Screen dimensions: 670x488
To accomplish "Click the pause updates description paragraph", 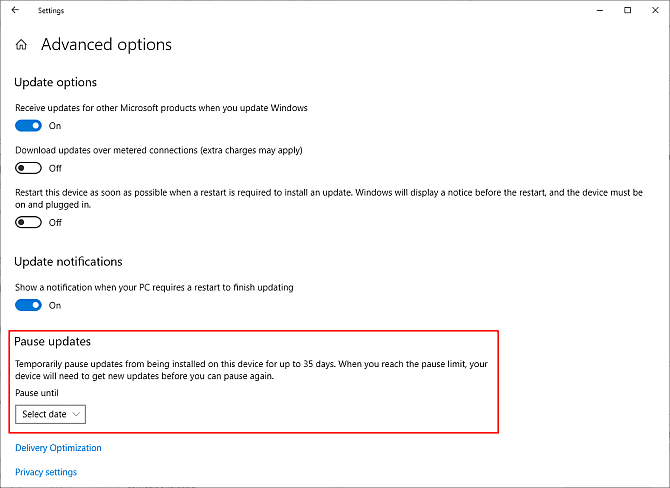I will click(x=250, y=370).
